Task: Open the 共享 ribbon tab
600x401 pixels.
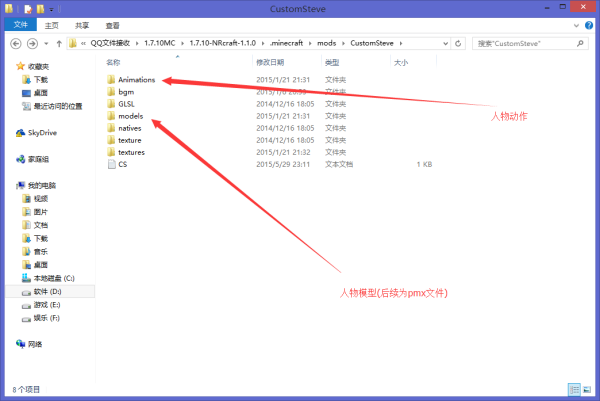Action: click(x=82, y=25)
